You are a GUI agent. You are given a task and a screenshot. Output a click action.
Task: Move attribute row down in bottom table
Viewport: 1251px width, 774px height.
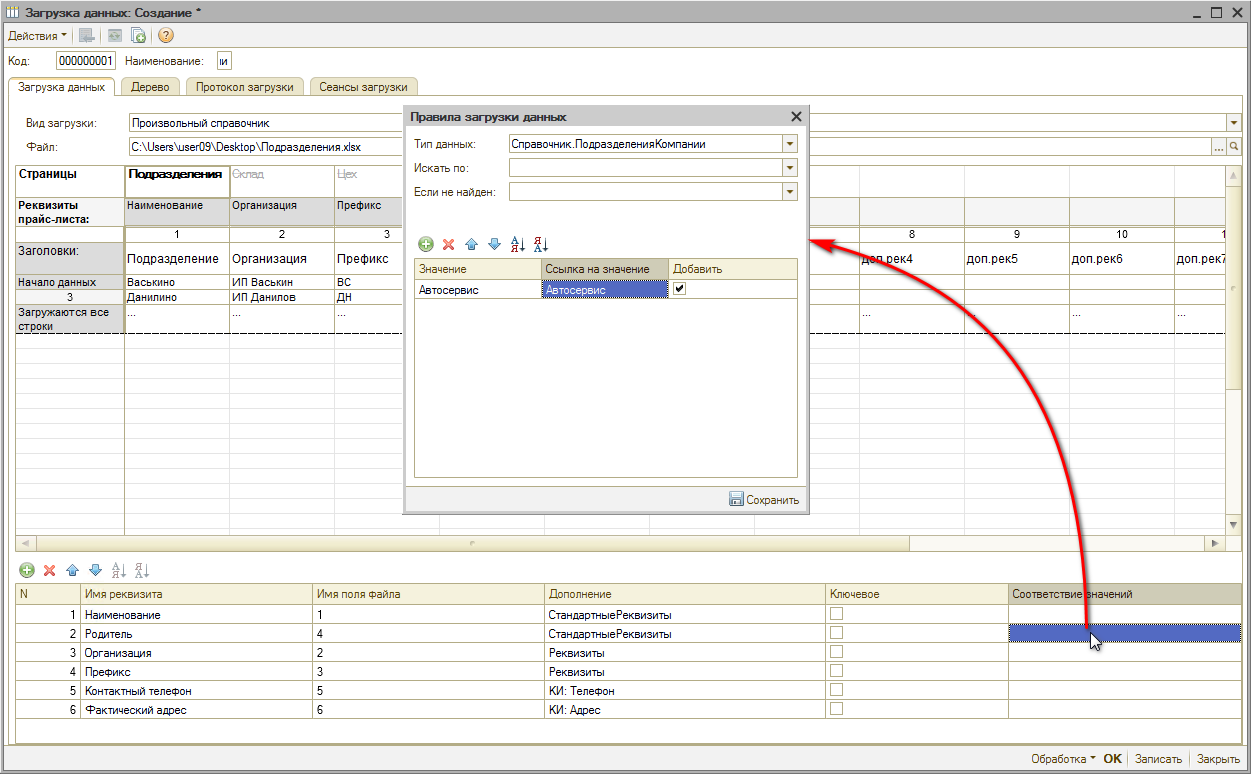point(95,570)
